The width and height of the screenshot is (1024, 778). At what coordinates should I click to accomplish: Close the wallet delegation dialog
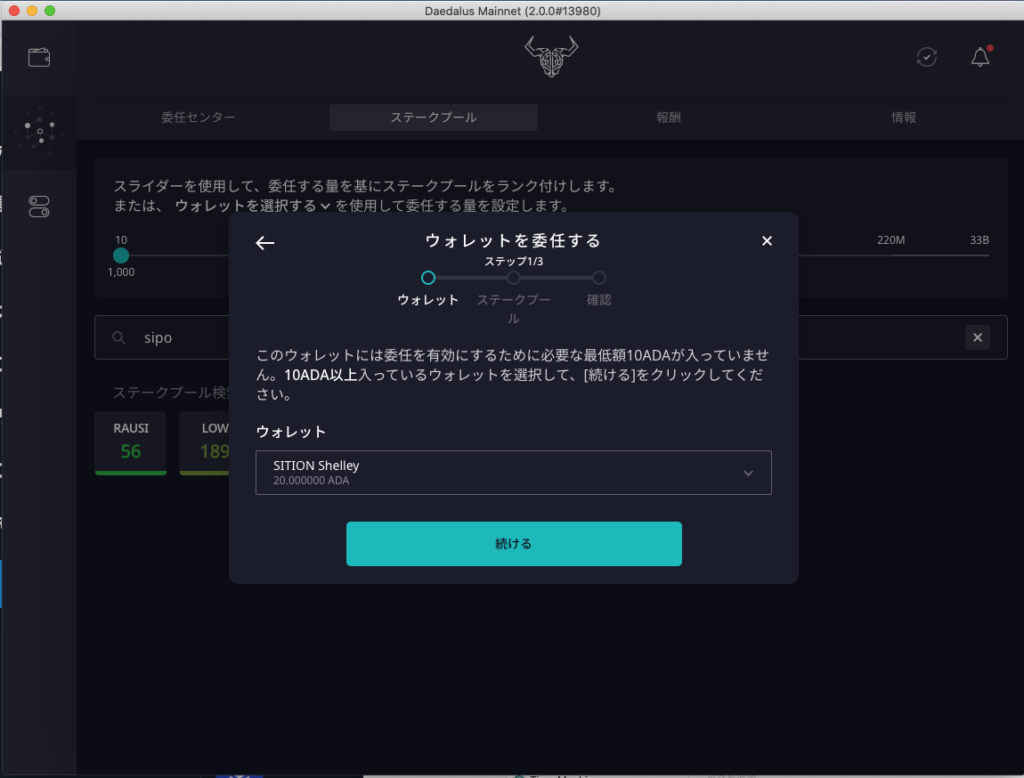coord(767,241)
